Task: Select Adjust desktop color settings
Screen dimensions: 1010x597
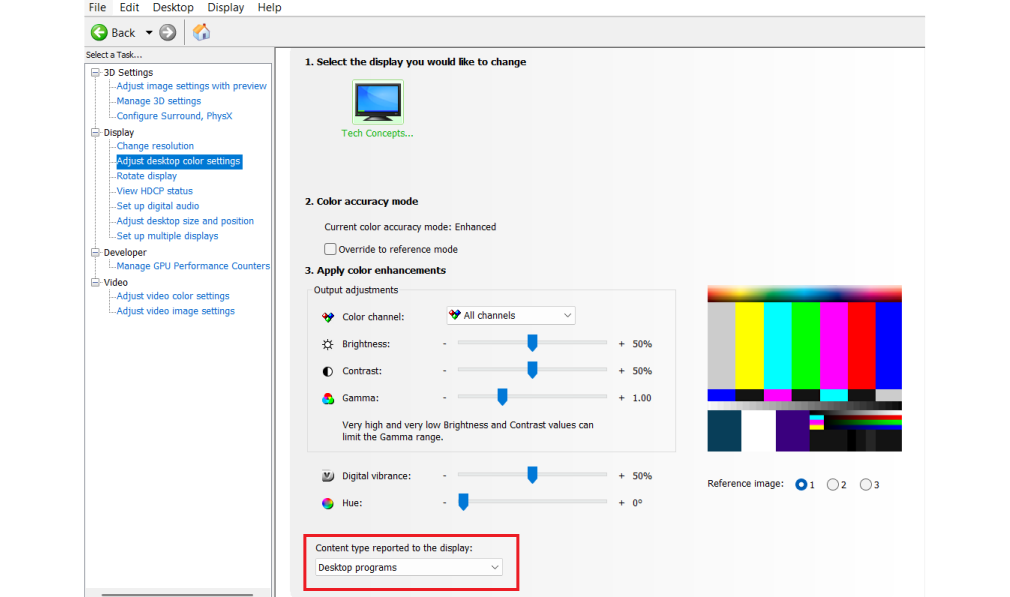Action: [x=178, y=161]
